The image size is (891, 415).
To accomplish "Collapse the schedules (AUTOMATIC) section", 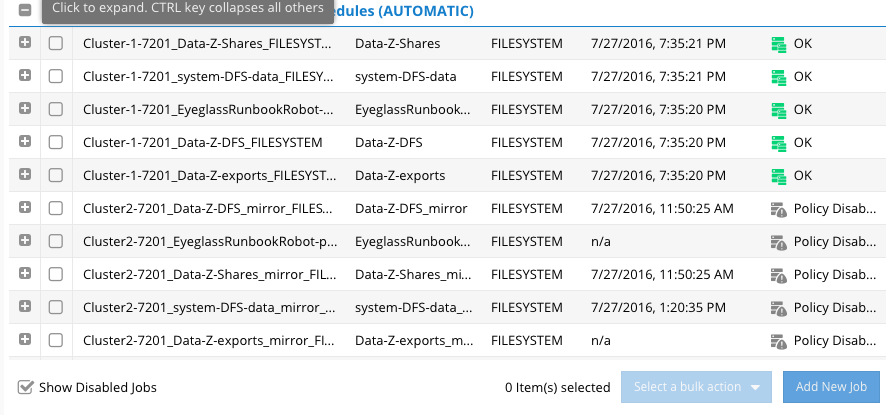I will [x=25, y=10].
